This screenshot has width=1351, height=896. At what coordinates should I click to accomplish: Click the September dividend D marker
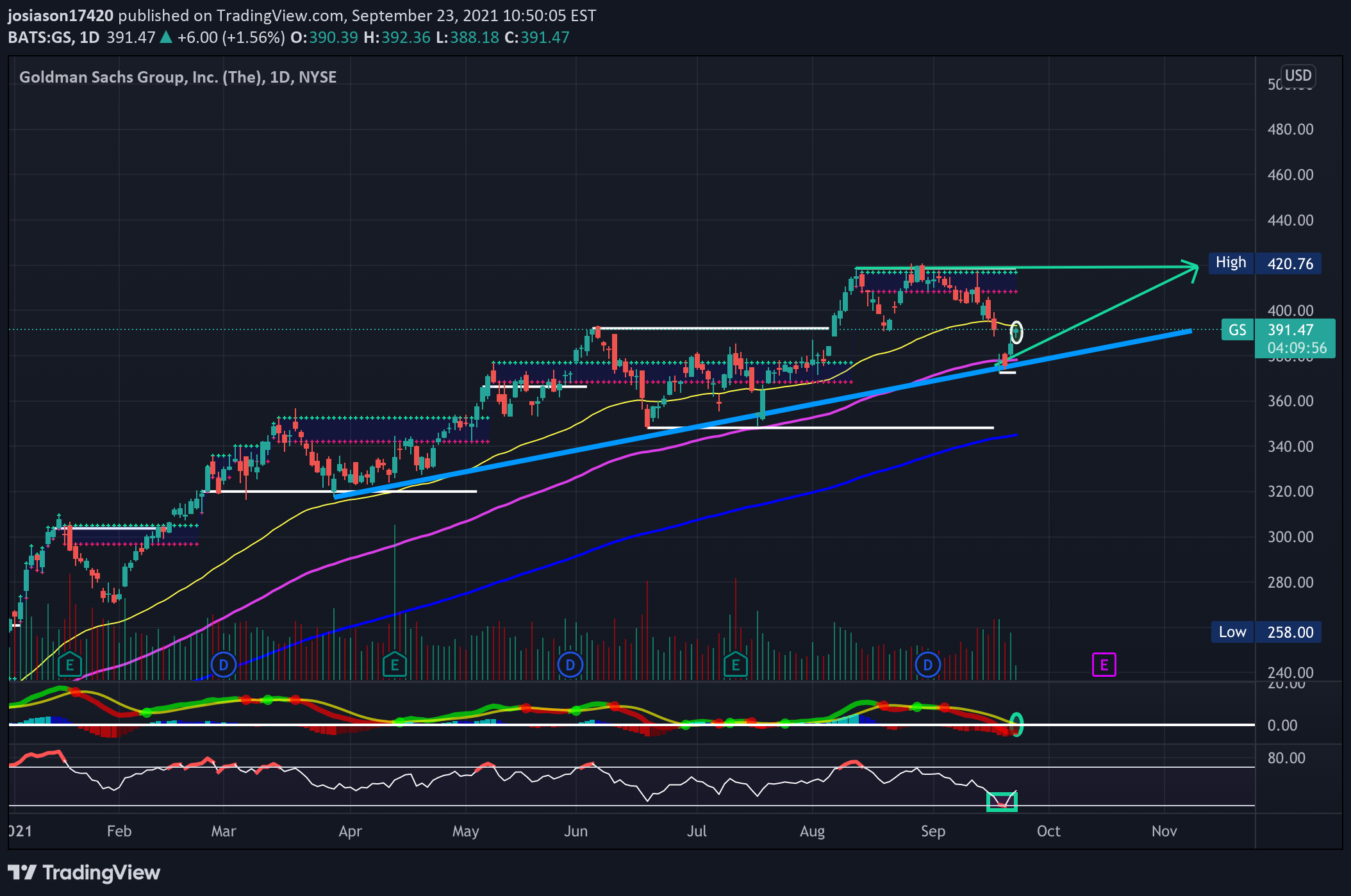coord(928,665)
